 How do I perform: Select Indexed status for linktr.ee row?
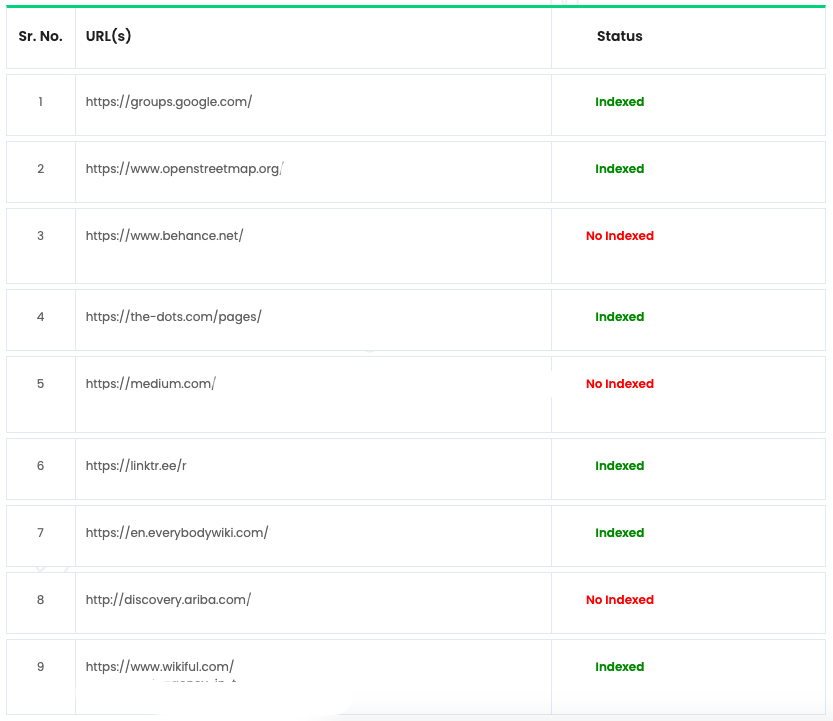619,465
